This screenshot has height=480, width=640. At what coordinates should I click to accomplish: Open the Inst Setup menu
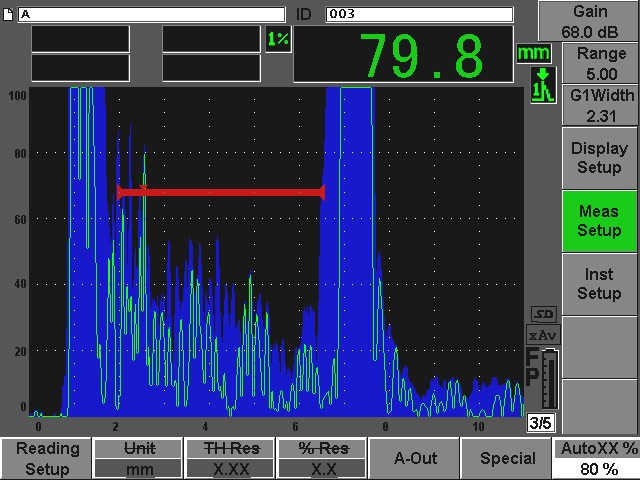click(x=598, y=284)
